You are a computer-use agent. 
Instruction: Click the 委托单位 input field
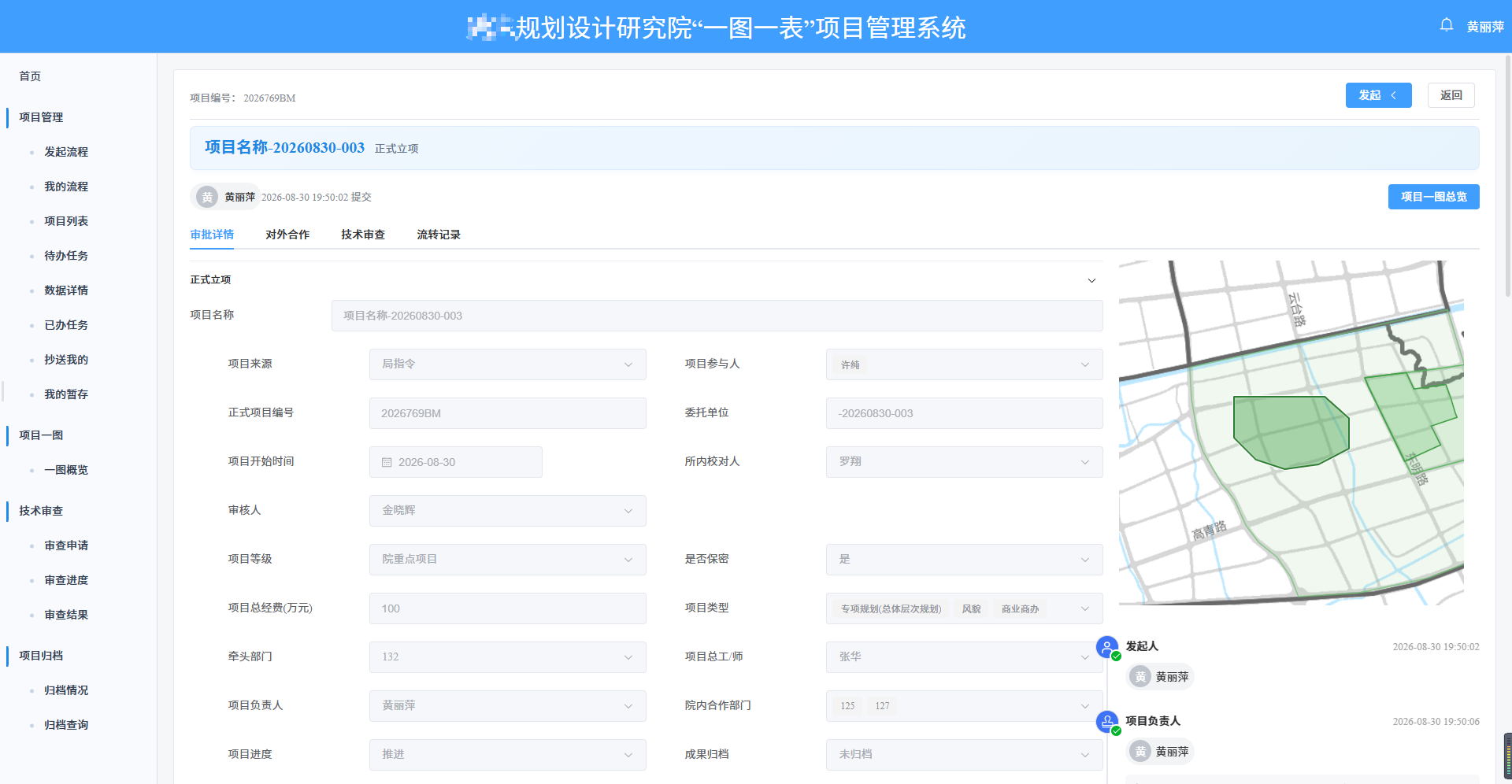(x=965, y=413)
